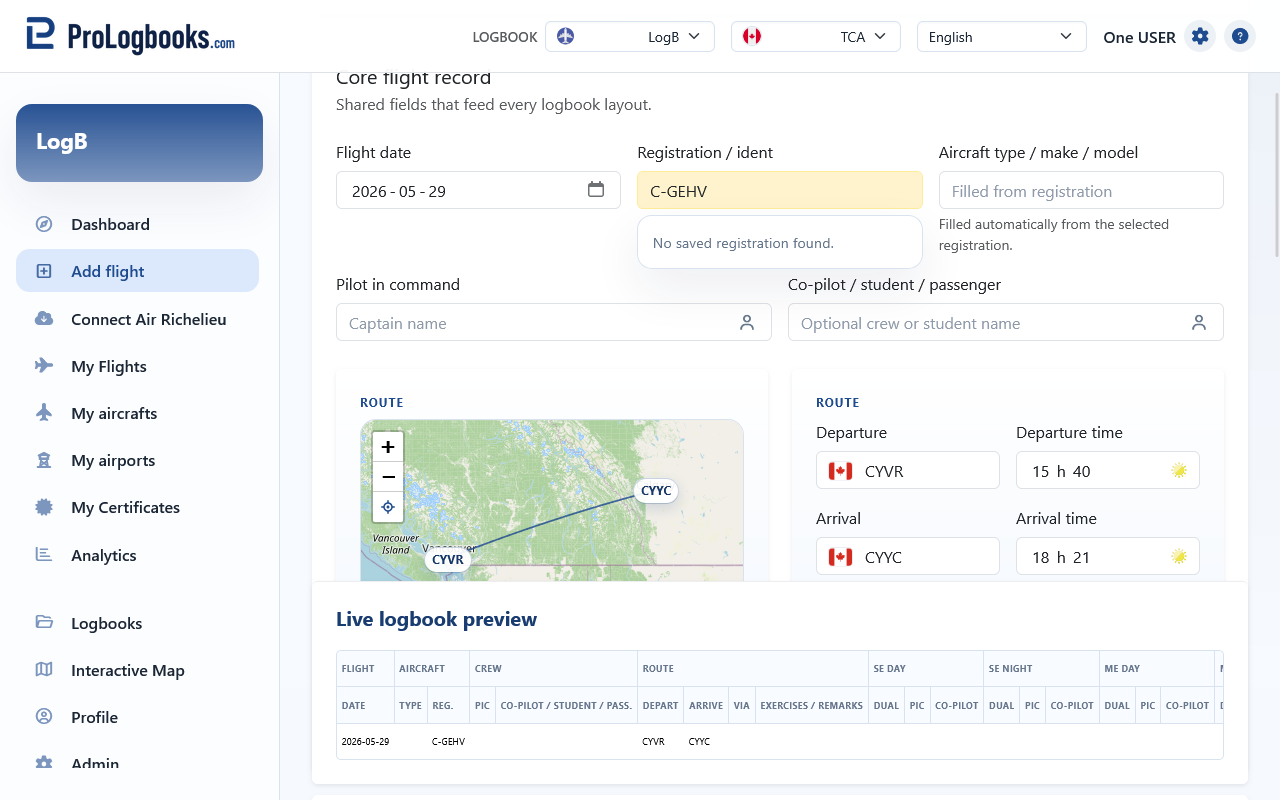Click the My aircrafts plane icon
This screenshot has height=800, width=1280.
click(44, 413)
